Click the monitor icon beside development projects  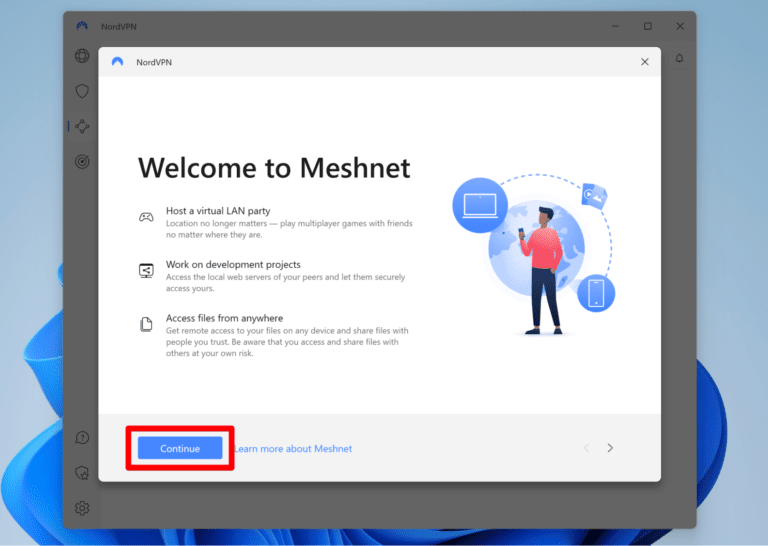[x=146, y=270]
